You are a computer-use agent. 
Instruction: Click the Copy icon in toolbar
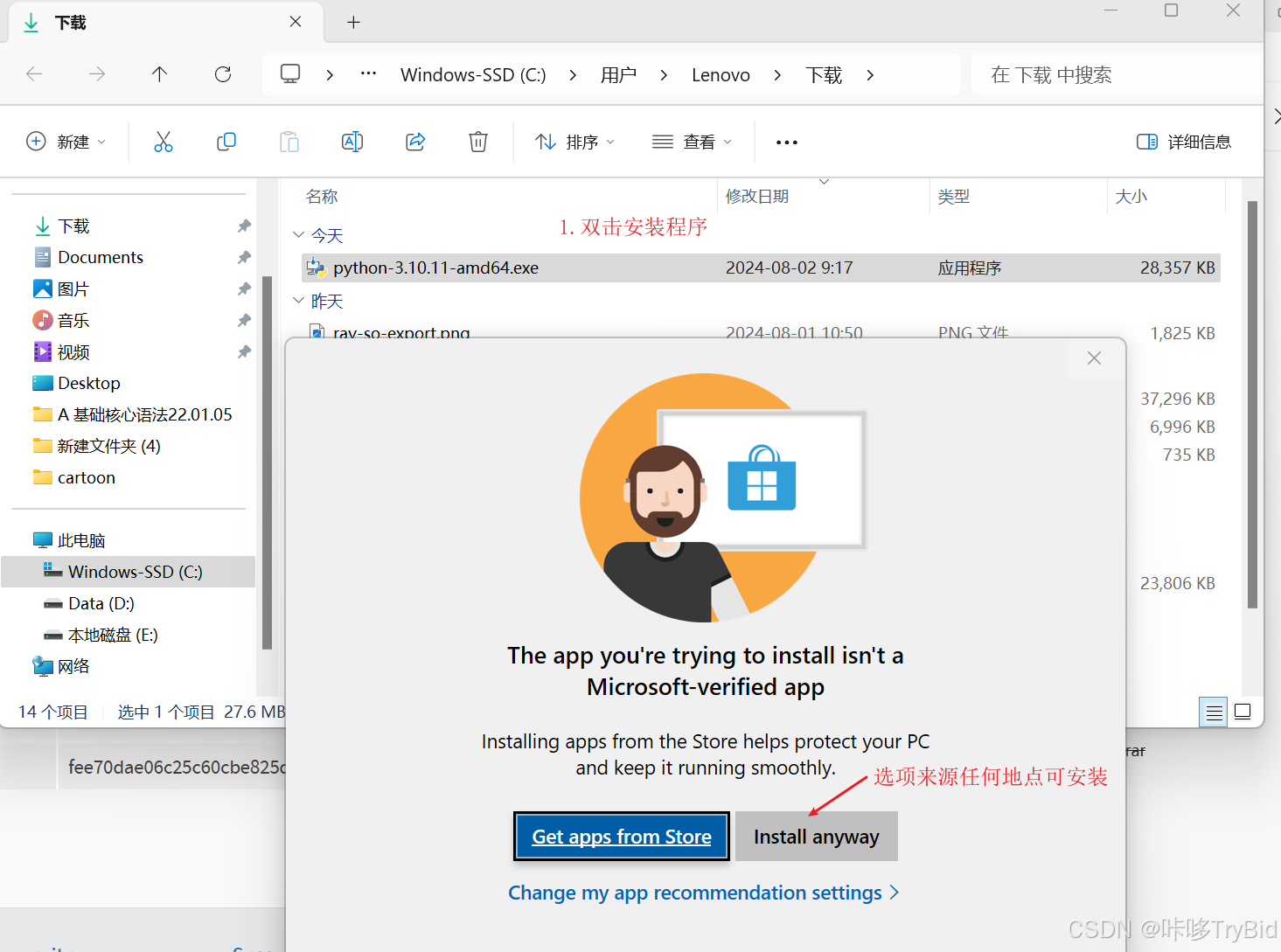(226, 142)
